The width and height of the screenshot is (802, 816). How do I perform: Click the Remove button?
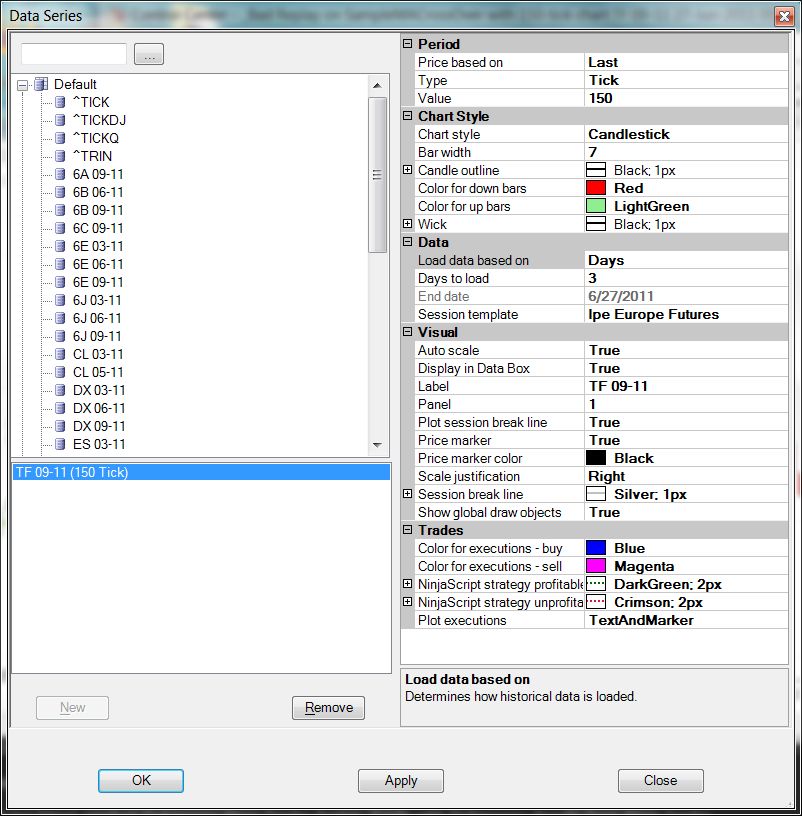pos(328,708)
